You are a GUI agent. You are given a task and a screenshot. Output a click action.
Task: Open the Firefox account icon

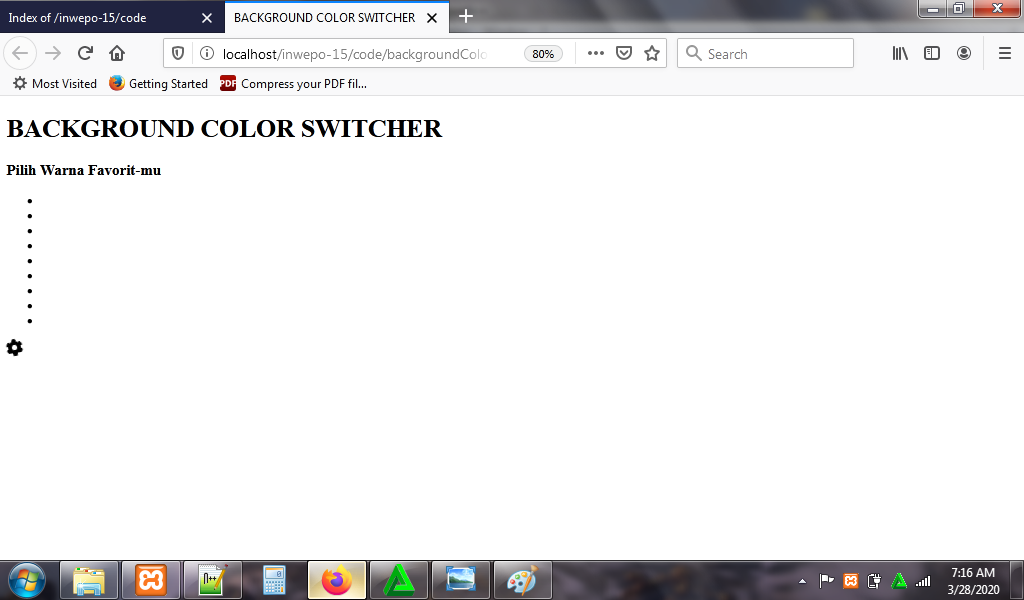pos(964,54)
